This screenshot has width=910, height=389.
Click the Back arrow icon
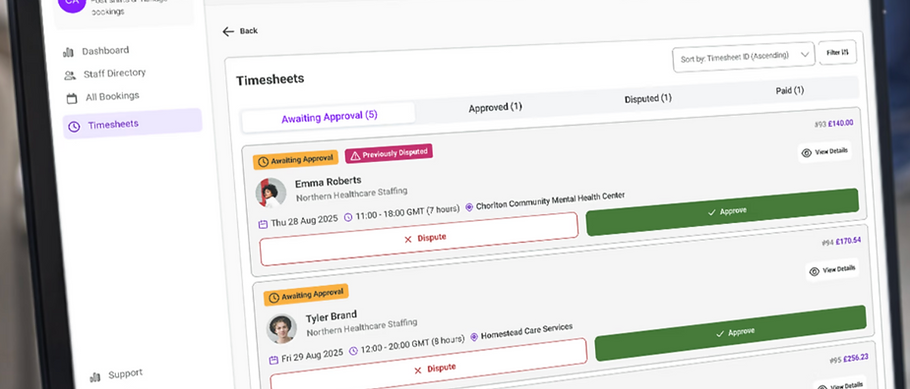[228, 31]
